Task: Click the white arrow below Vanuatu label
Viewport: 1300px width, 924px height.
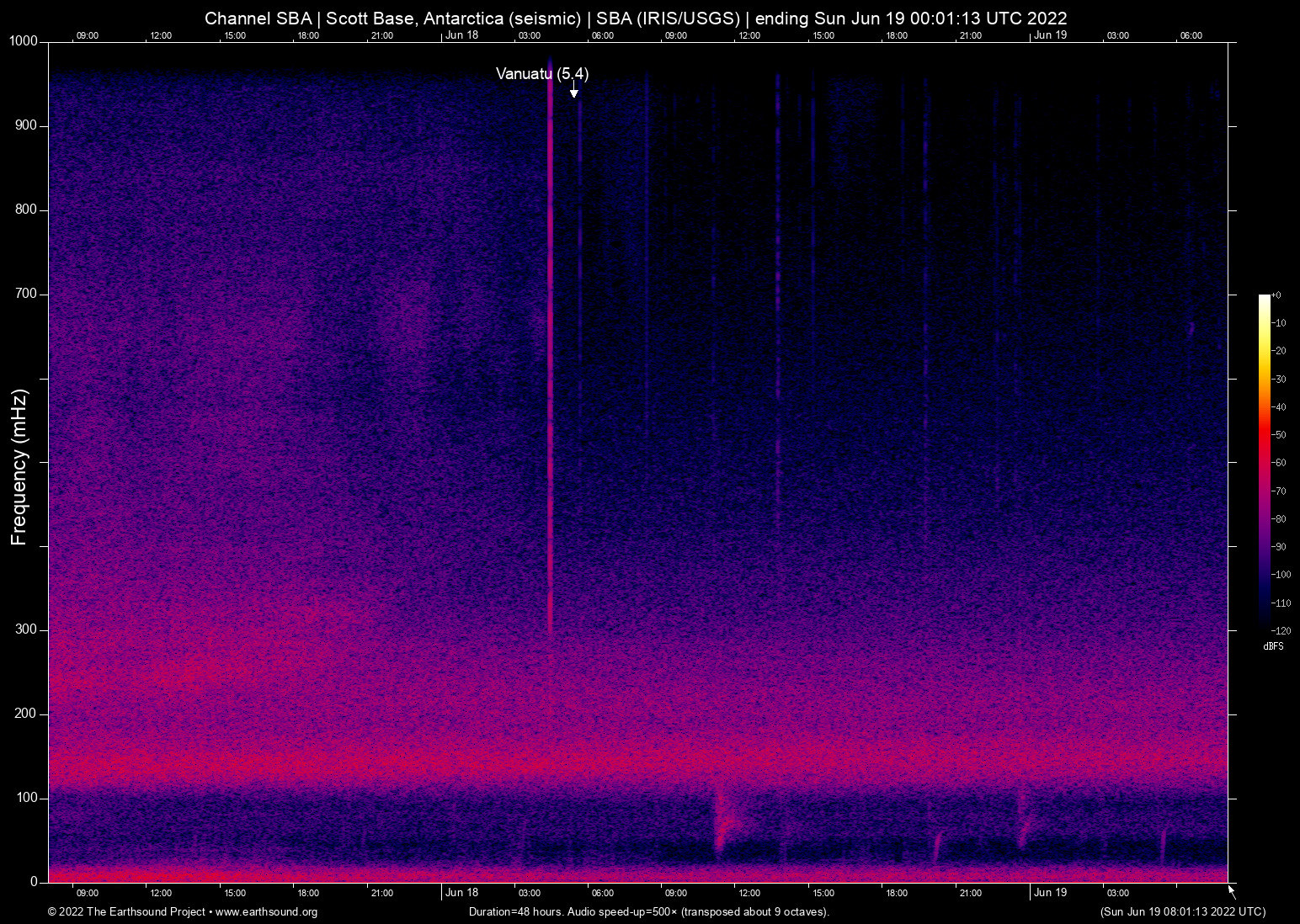Action: 573,91
